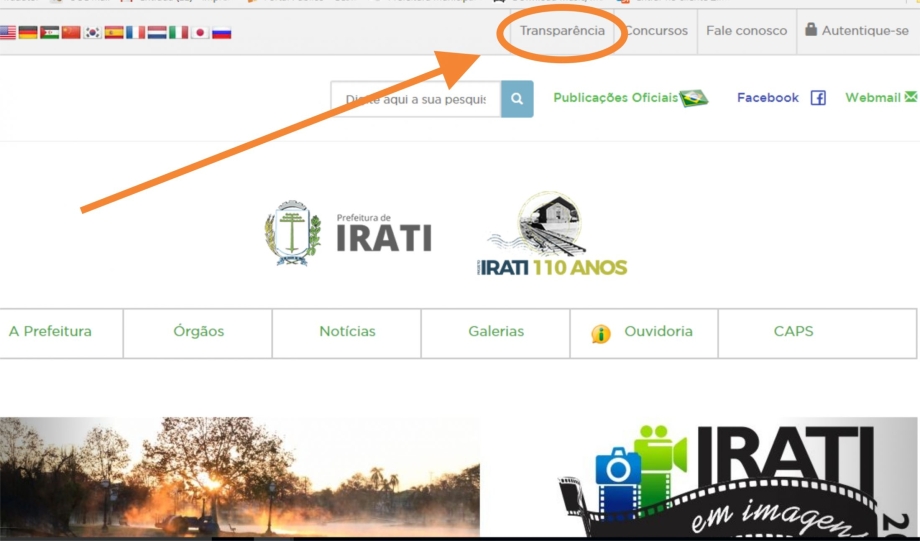Select the Italian flag language
The width and height of the screenshot is (920, 541).
178,32
